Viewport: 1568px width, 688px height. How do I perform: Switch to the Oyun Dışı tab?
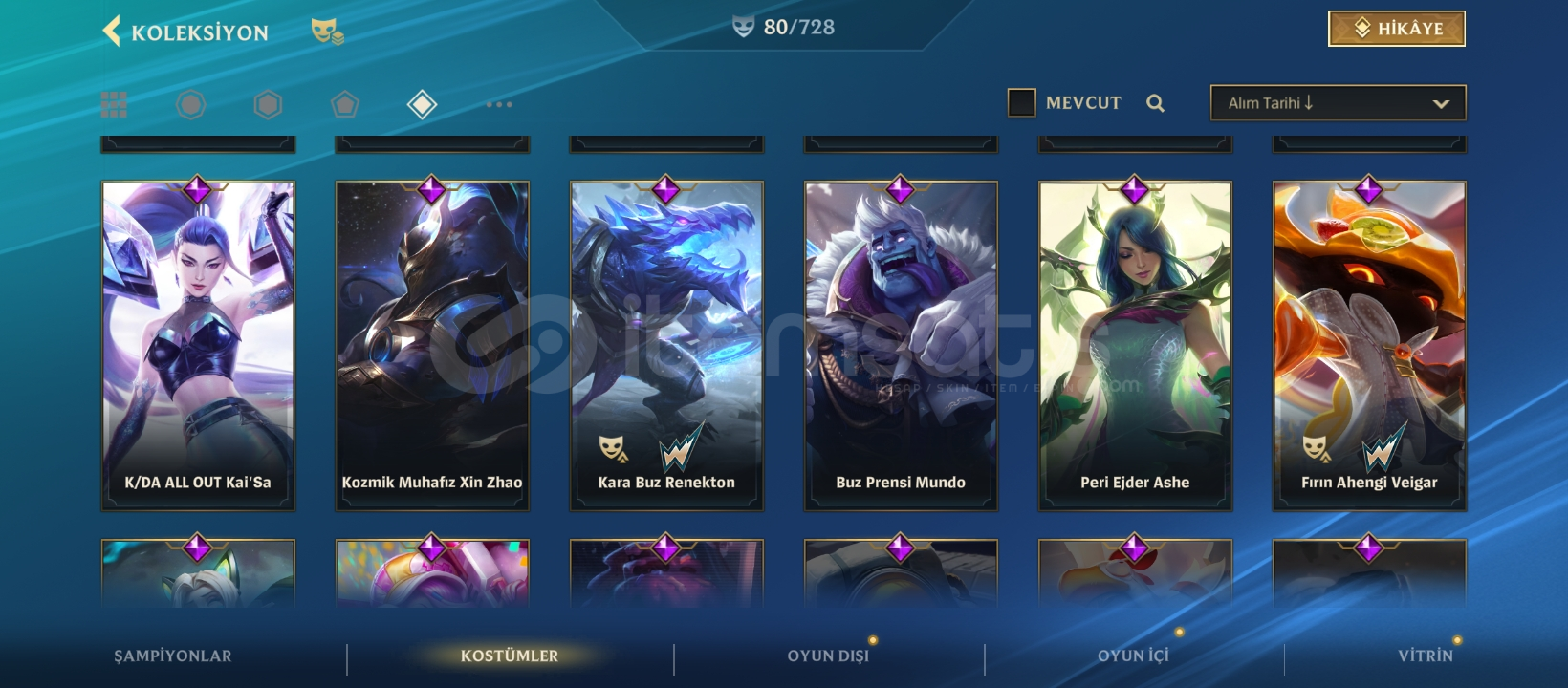tap(828, 656)
